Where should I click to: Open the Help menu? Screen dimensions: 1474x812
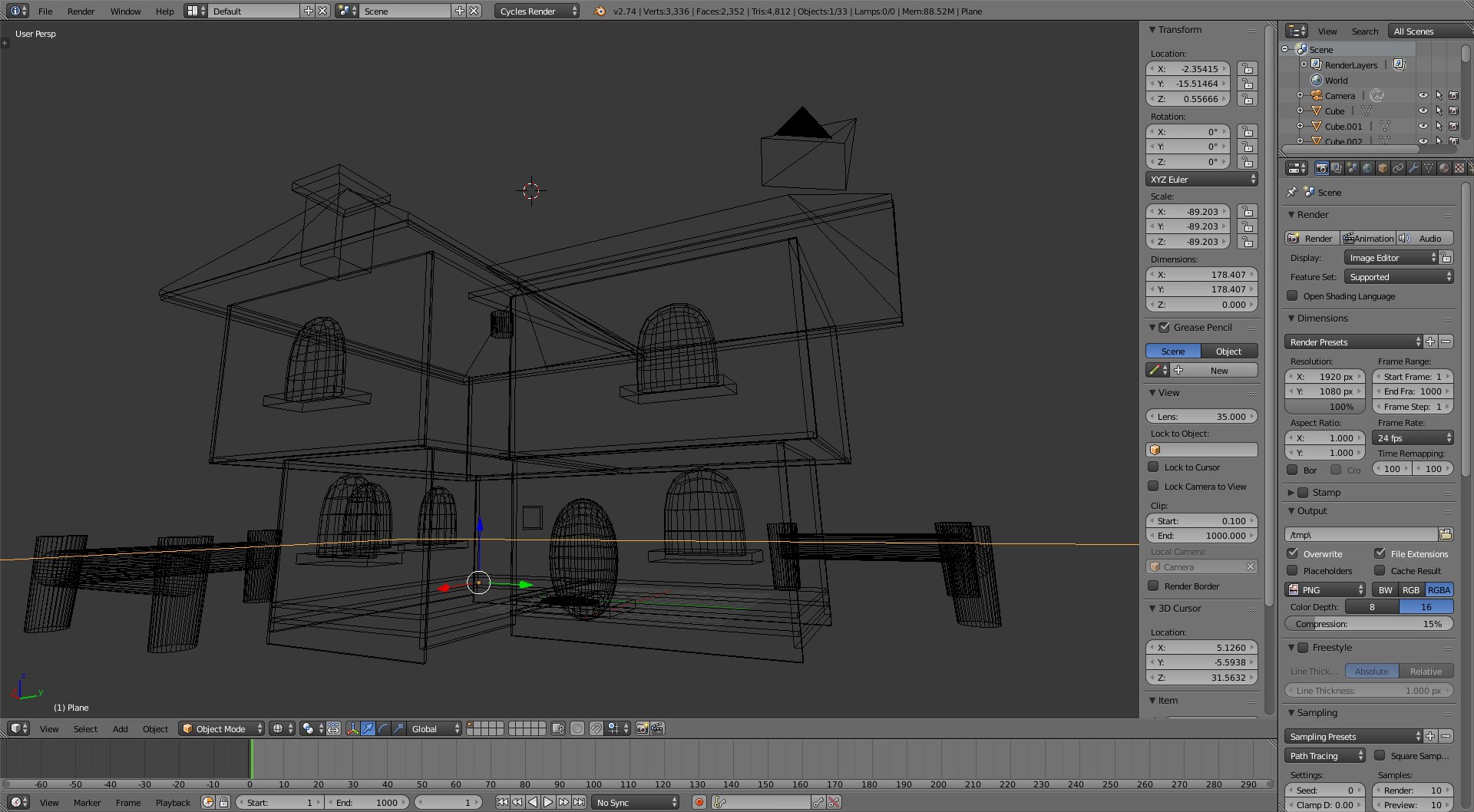(x=164, y=11)
